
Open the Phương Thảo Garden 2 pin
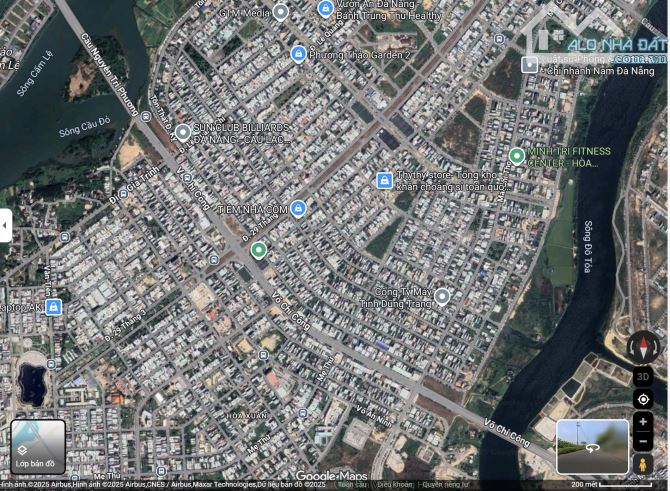point(298,54)
